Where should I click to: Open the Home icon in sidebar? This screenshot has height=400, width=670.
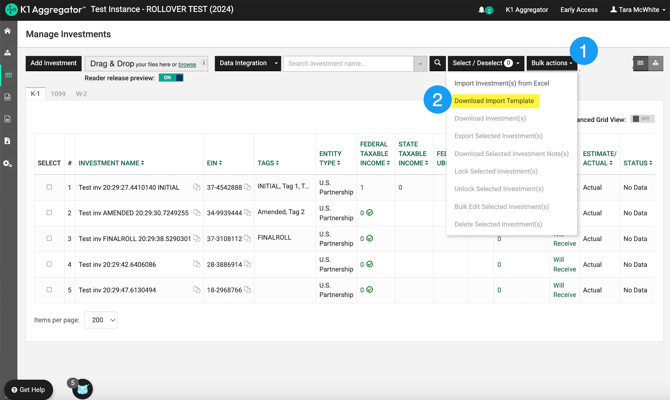[x=8, y=31]
